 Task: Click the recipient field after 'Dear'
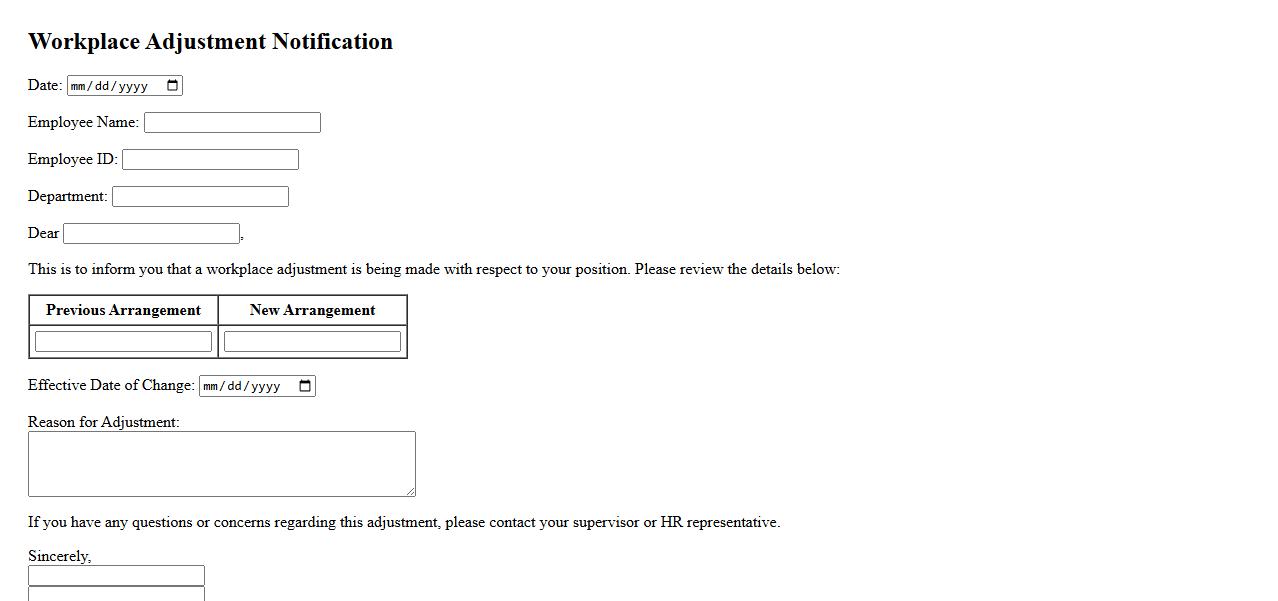(151, 234)
